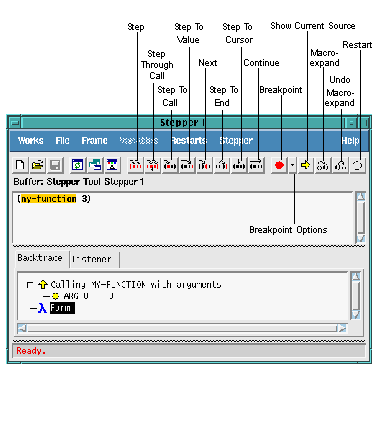Click the backtrace horizontal scroll right arrow
The height and width of the screenshot is (427, 383).
click(x=342, y=329)
